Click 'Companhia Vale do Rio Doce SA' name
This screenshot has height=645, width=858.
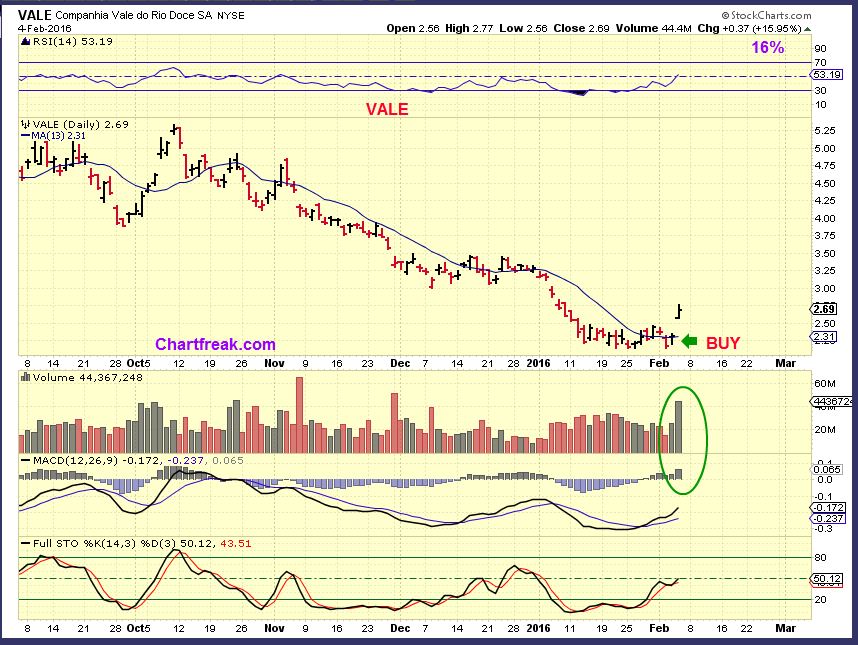click(x=135, y=15)
